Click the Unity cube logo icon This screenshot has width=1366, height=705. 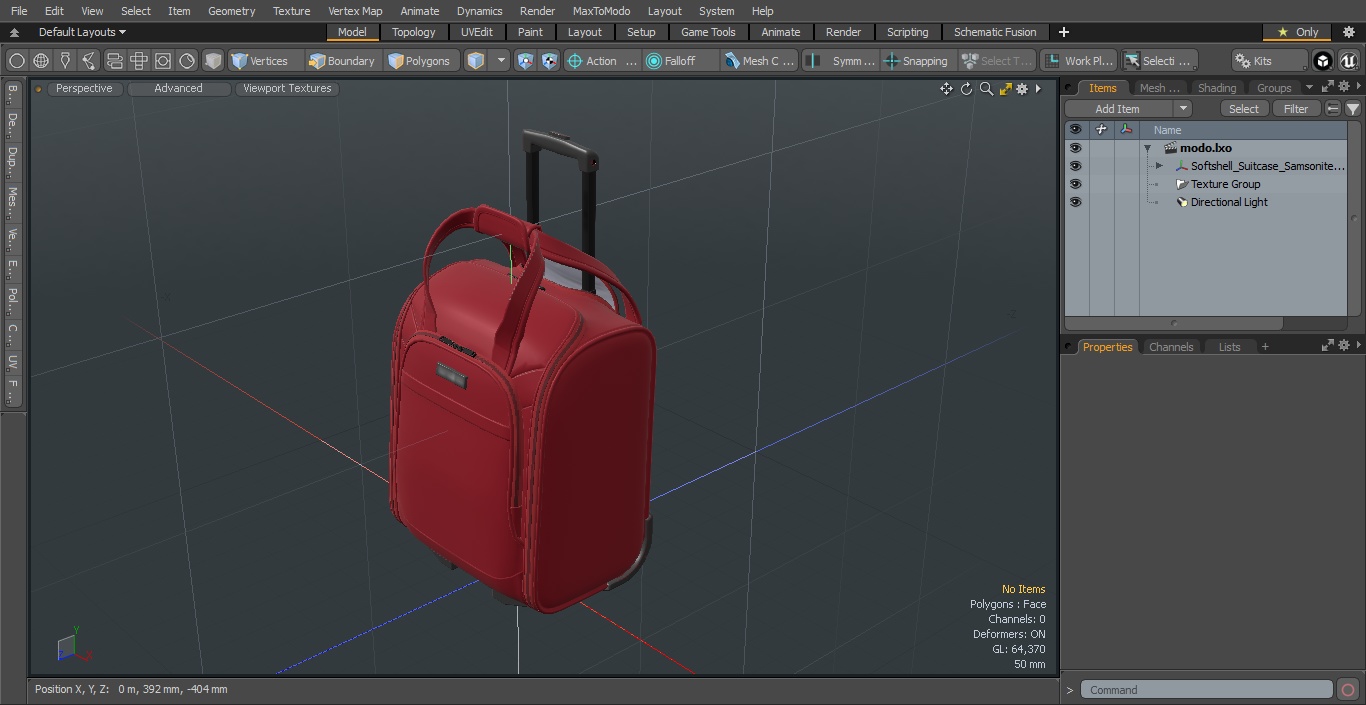(1323, 61)
